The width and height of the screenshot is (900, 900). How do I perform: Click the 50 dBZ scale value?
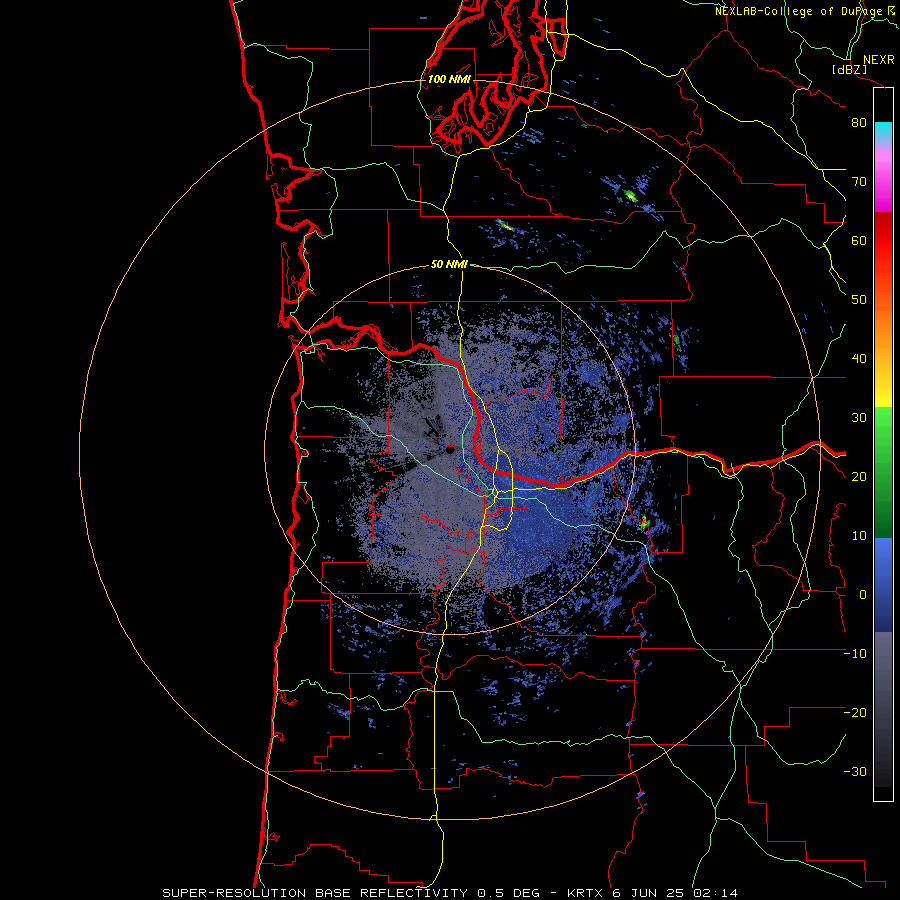859,300
